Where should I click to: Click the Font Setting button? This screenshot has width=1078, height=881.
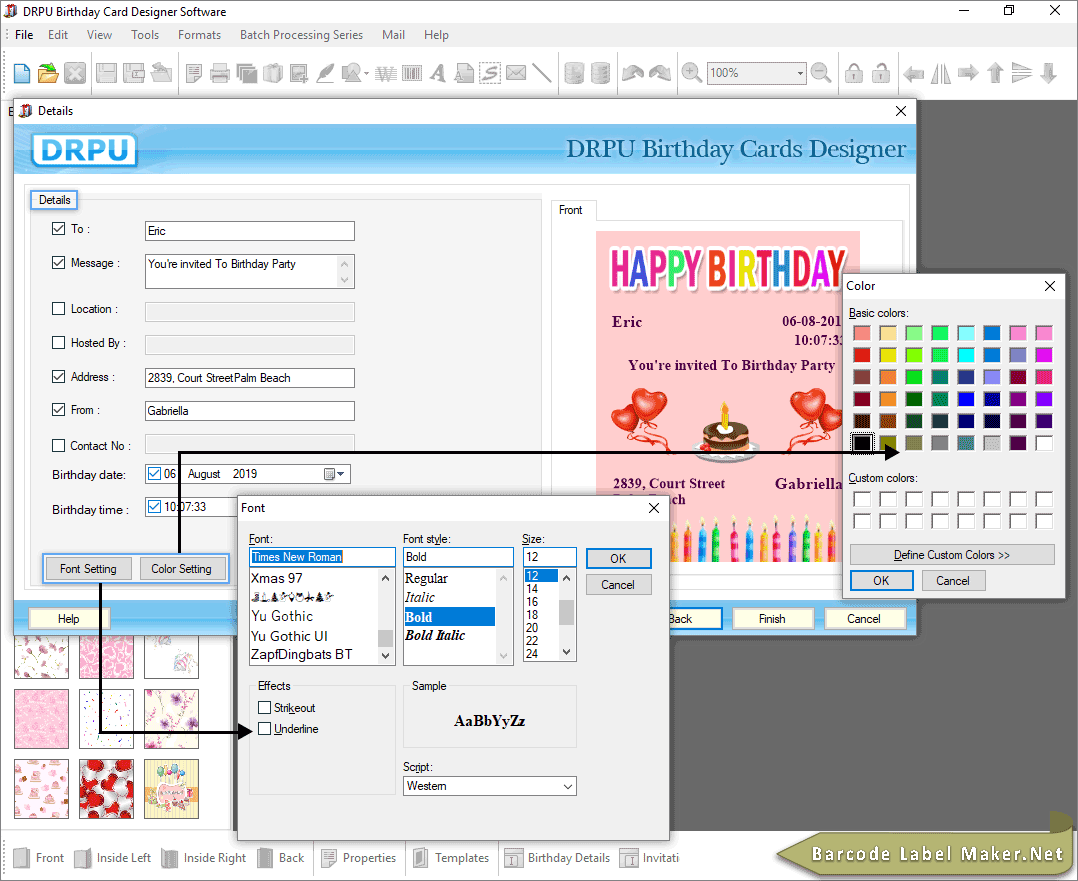[88, 569]
